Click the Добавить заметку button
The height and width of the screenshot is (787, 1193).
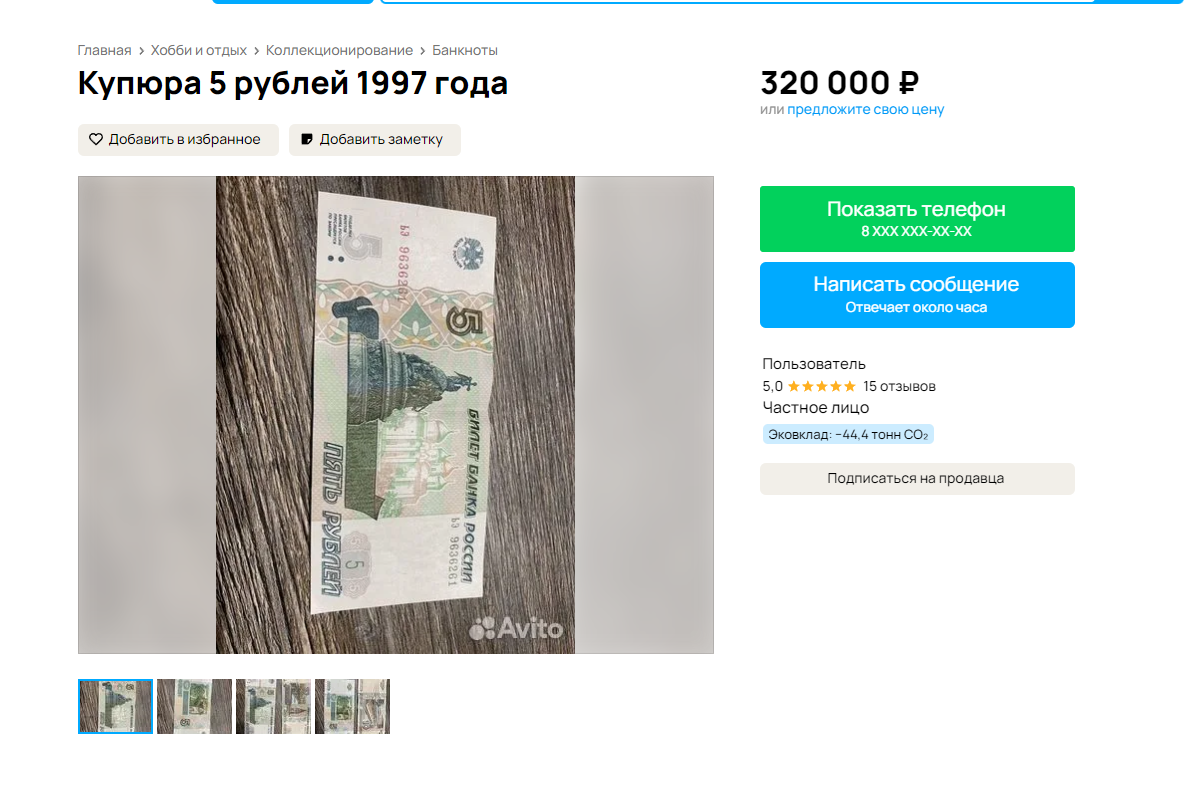[375, 140]
